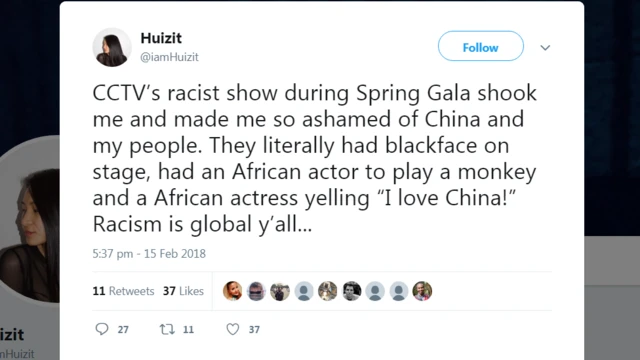Click first liker avatar in the row

pyautogui.click(x=233, y=291)
